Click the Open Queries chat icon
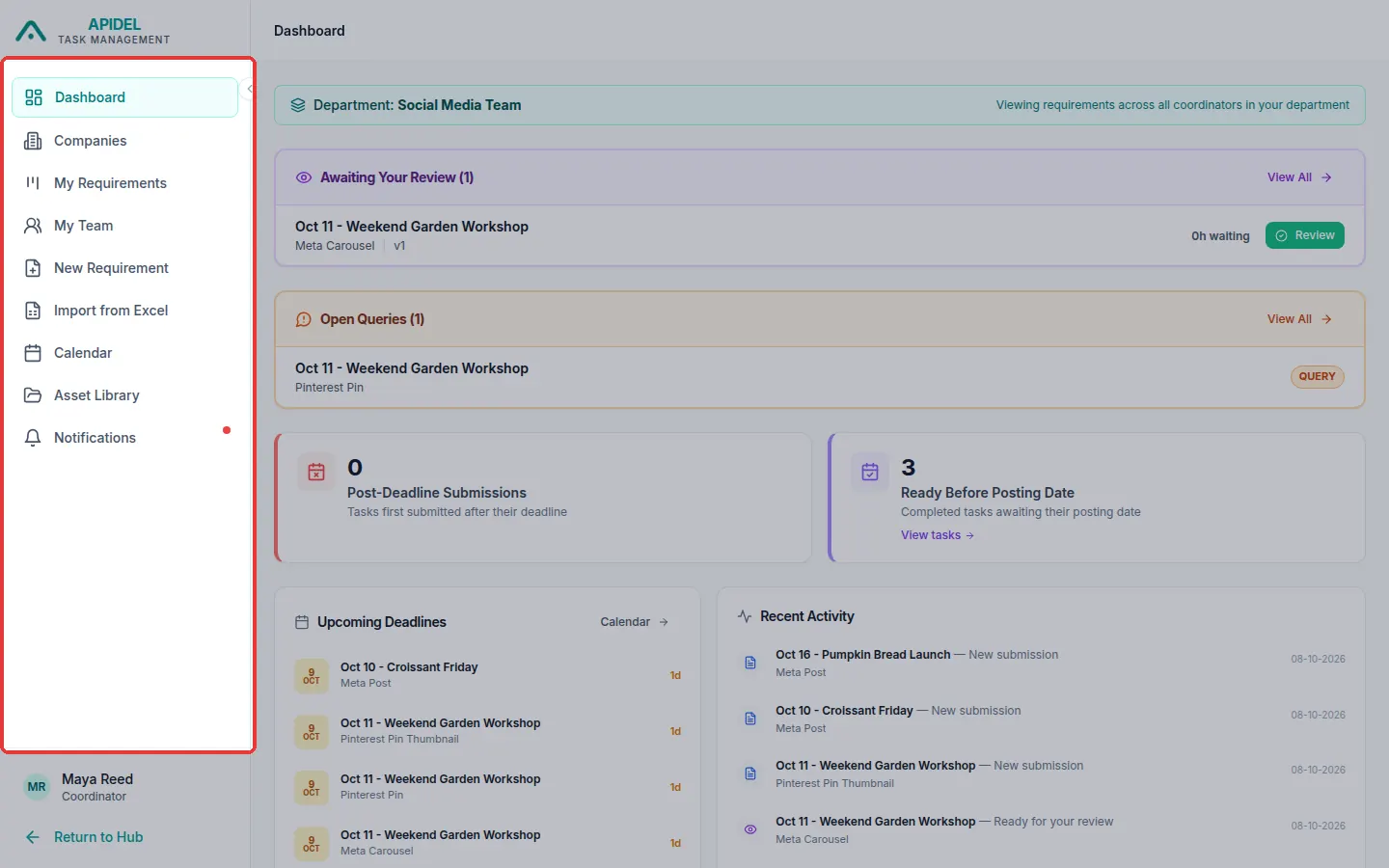This screenshot has height=868, width=1389. (304, 319)
